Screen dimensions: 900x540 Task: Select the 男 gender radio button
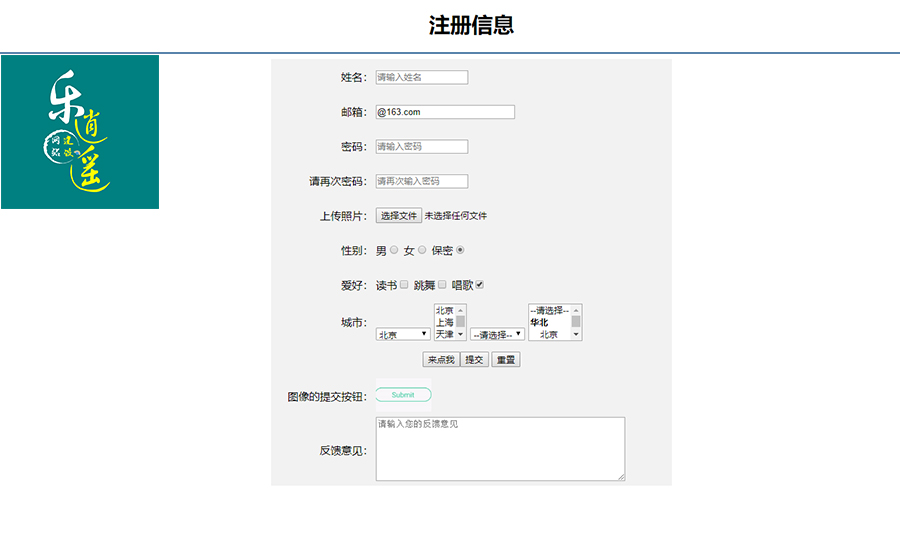click(394, 250)
